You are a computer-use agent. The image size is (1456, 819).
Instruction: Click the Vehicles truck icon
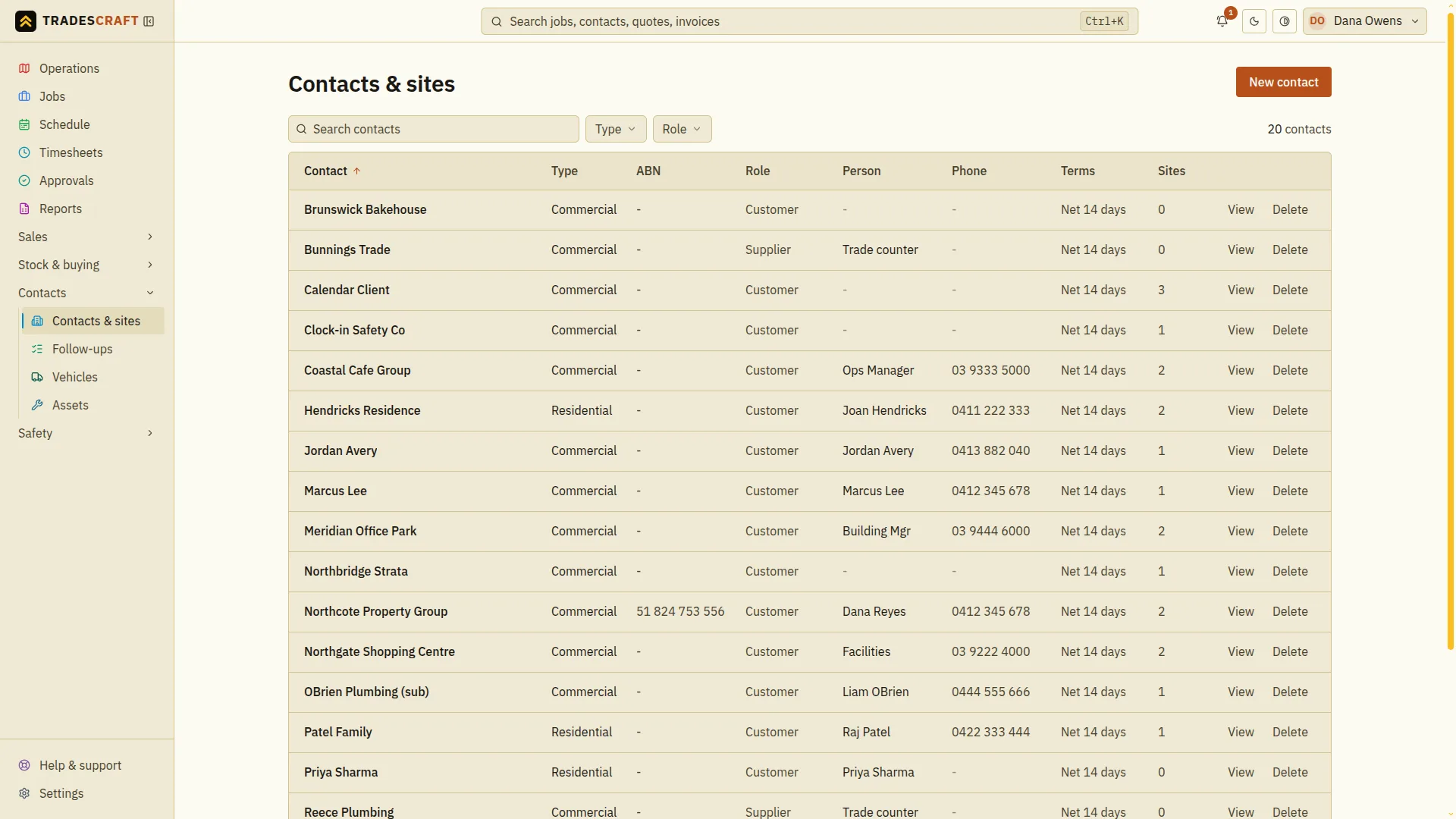point(37,377)
